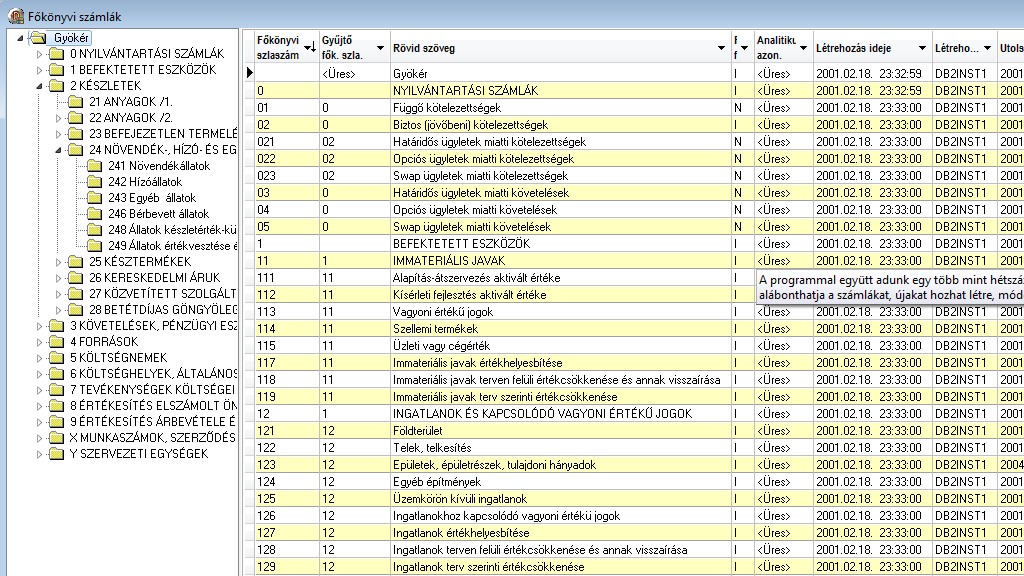Click folder icon of Y SZERVEZETI EGYSÉGEK
The image size is (1024, 576).
(57, 454)
